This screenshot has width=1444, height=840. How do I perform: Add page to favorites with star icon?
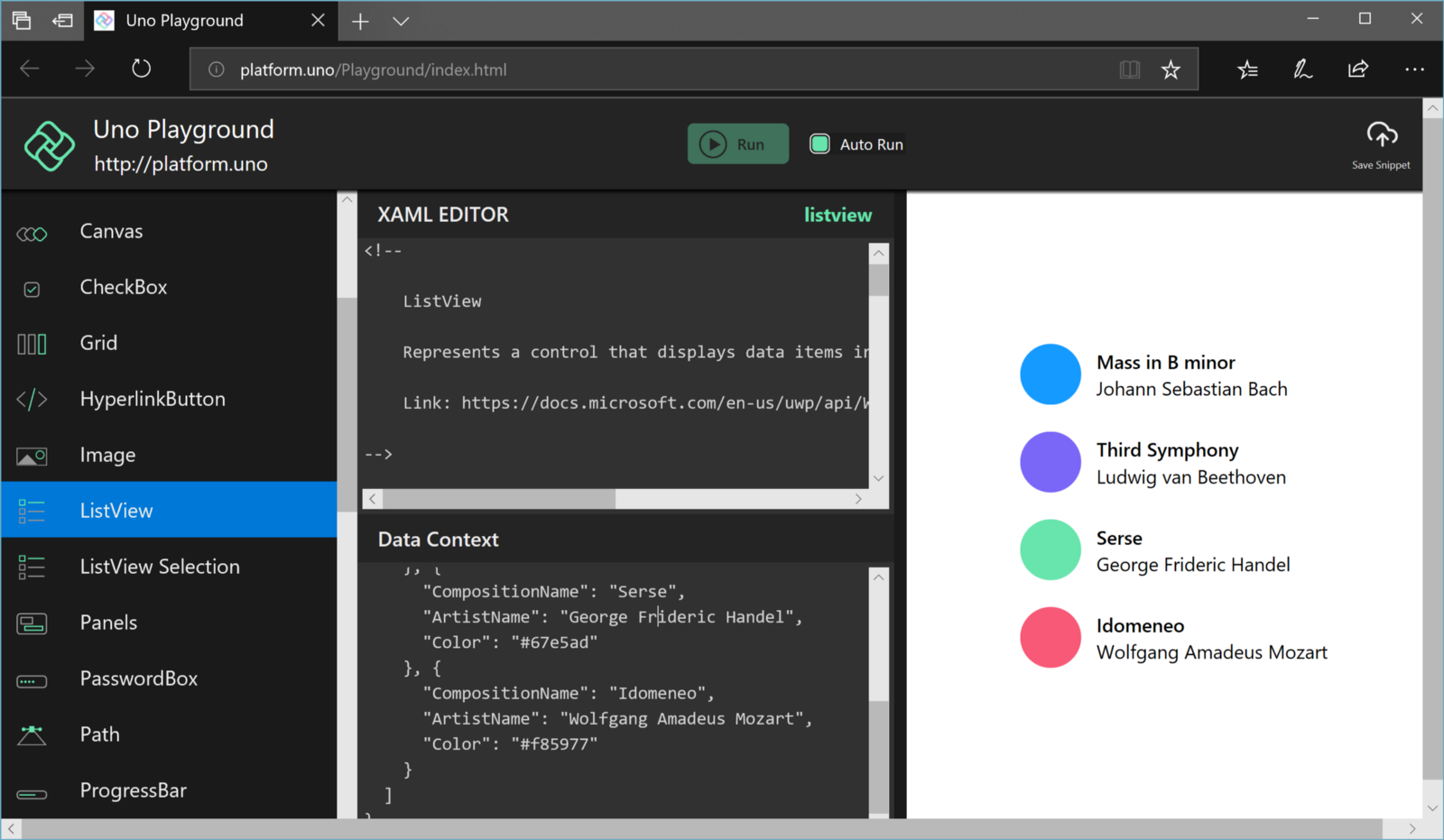point(1171,69)
